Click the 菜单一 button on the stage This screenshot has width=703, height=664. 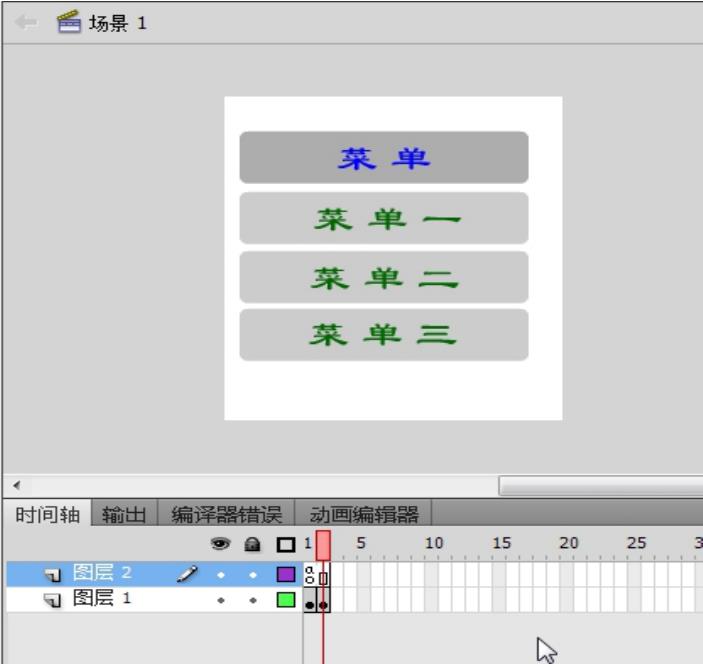click(x=384, y=218)
